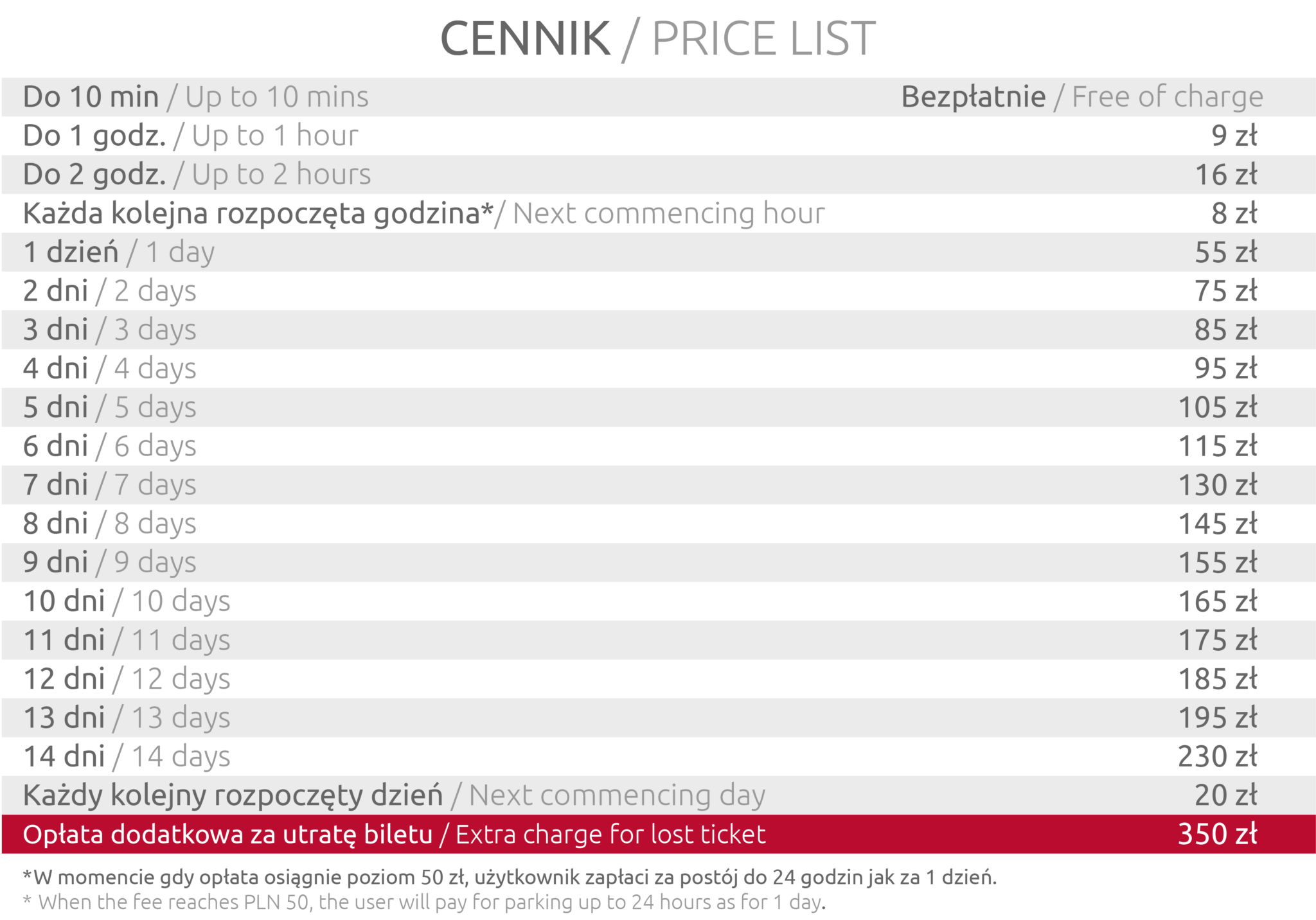Click the red Extra charge for lost ticket bar
Viewport: 1316px width, 920px height.
[x=658, y=834]
